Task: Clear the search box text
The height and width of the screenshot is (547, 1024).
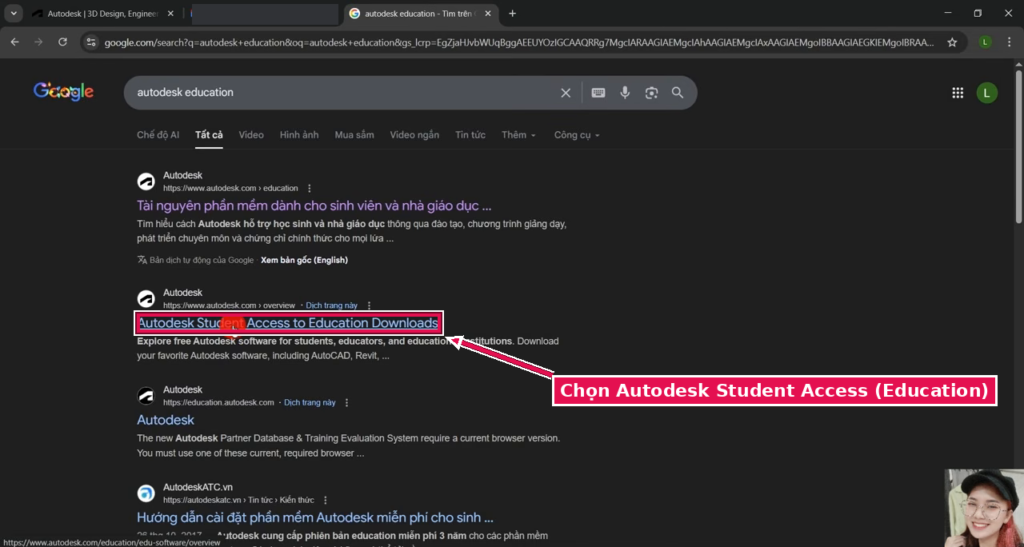Action: [x=566, y=93]
